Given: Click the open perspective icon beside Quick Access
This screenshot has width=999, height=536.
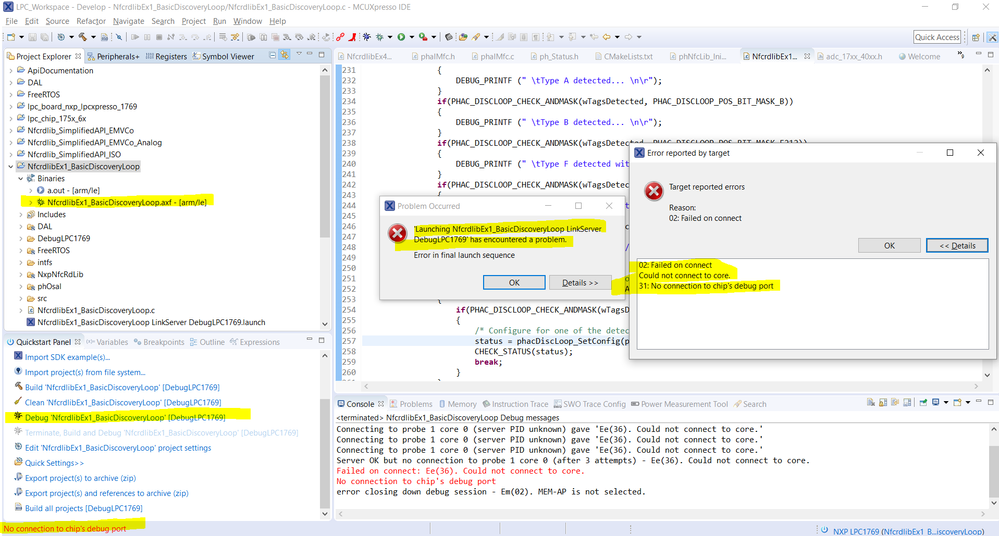Looking at the screenshot, I should 975,38.
